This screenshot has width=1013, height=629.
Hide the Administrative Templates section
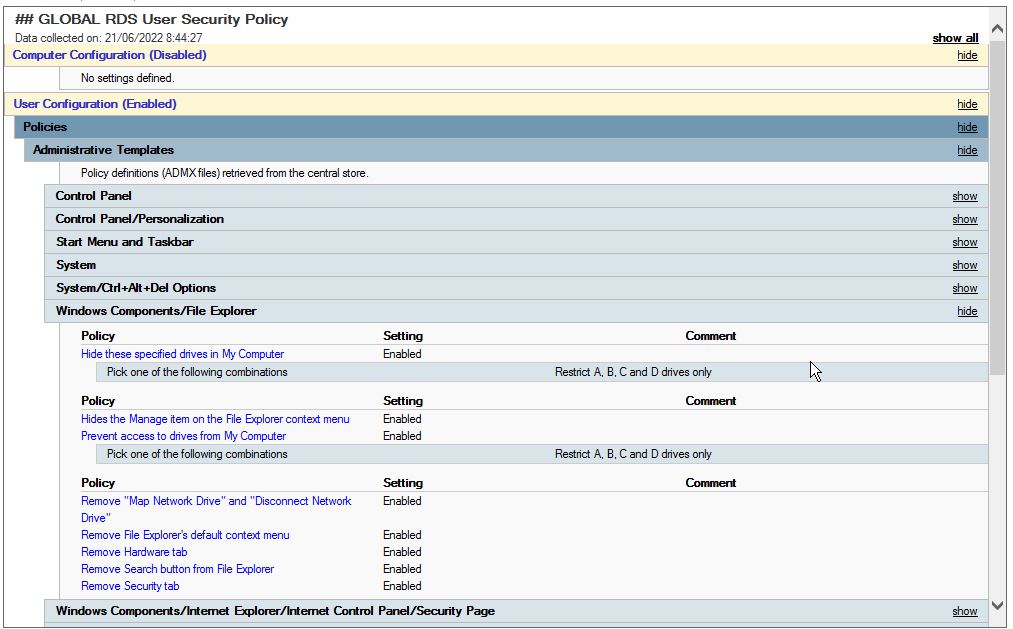[x=967, y=151]
